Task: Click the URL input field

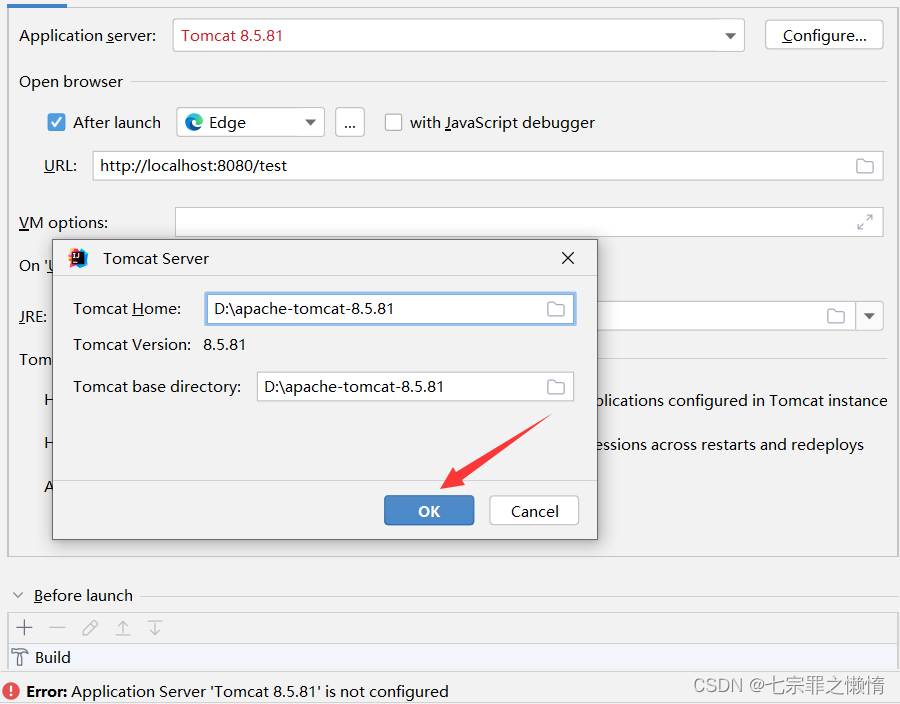Action: coord(487,166)
